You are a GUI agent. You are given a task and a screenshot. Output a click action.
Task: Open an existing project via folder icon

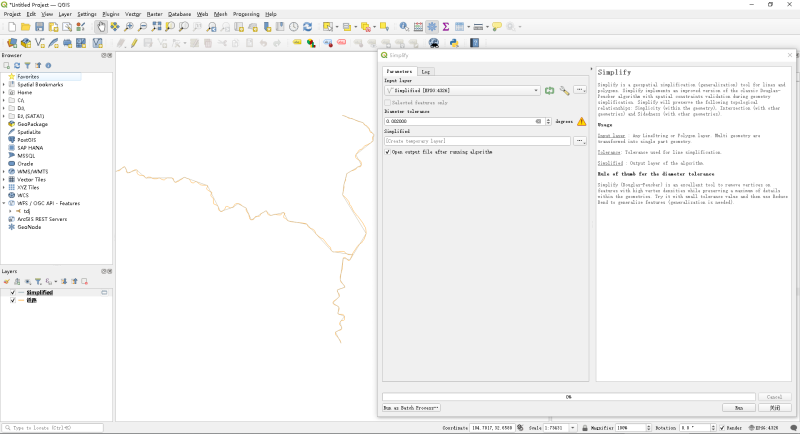coord(26,27)
